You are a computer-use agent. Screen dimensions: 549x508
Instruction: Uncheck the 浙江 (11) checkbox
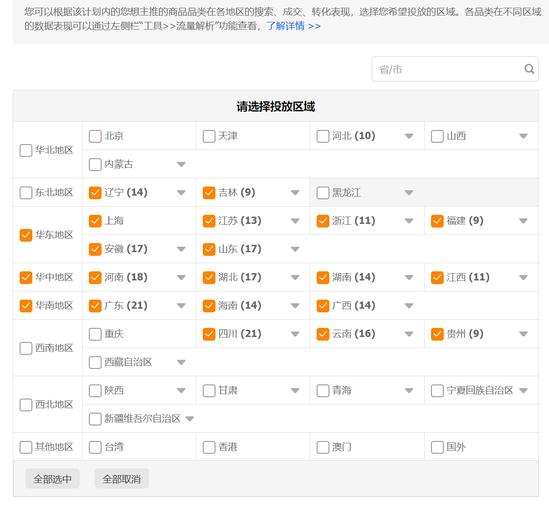[x=323, y=221]
